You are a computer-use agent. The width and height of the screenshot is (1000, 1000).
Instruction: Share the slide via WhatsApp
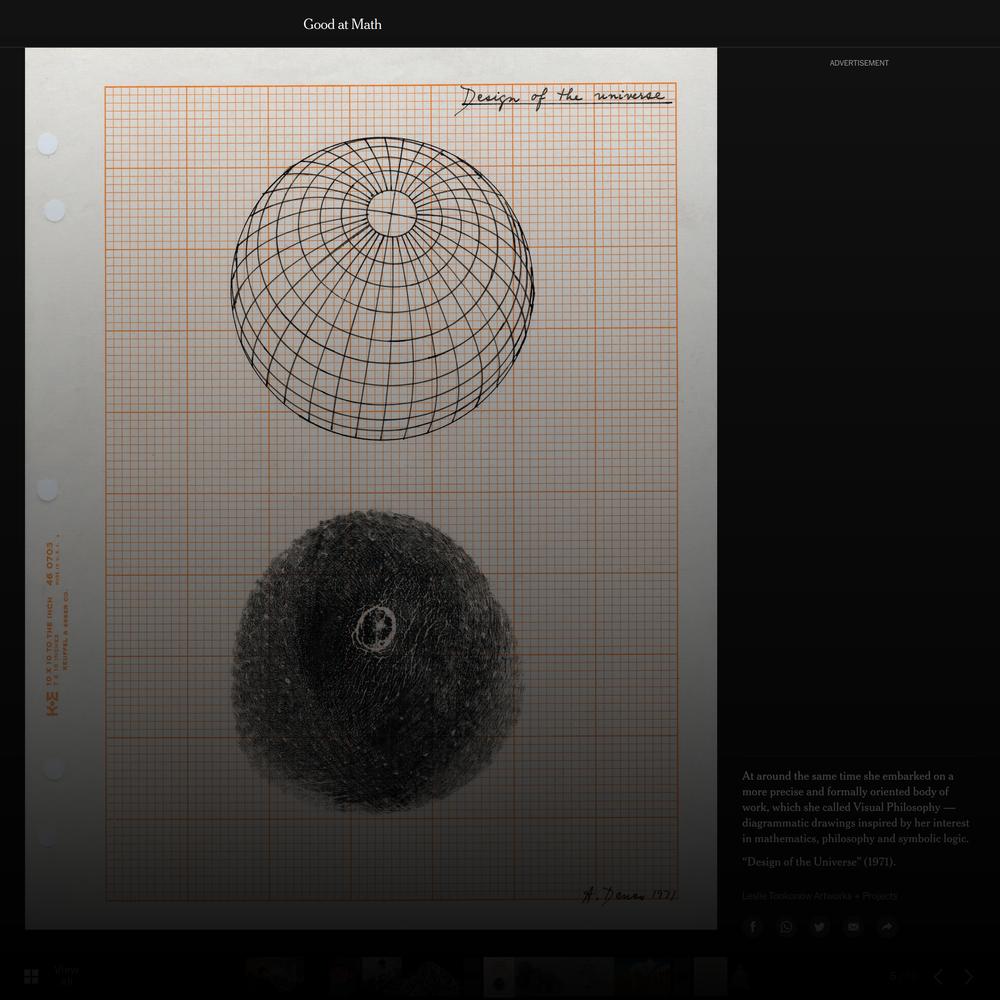tap(786, 926)
